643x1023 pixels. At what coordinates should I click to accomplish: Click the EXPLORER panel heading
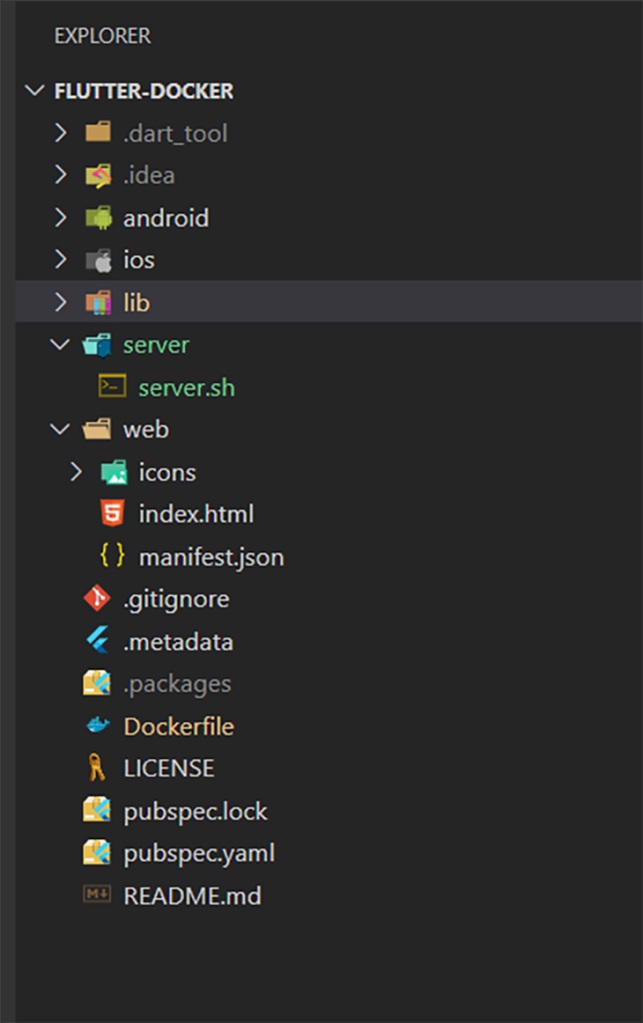point(102,35)
